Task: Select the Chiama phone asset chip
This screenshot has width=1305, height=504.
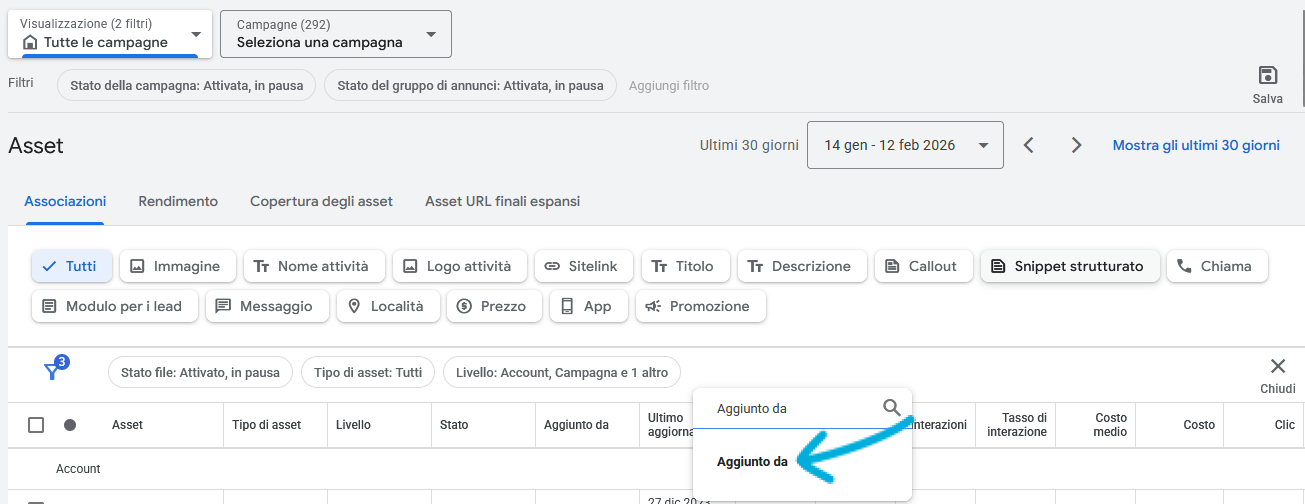Action: pos(1216,266)
